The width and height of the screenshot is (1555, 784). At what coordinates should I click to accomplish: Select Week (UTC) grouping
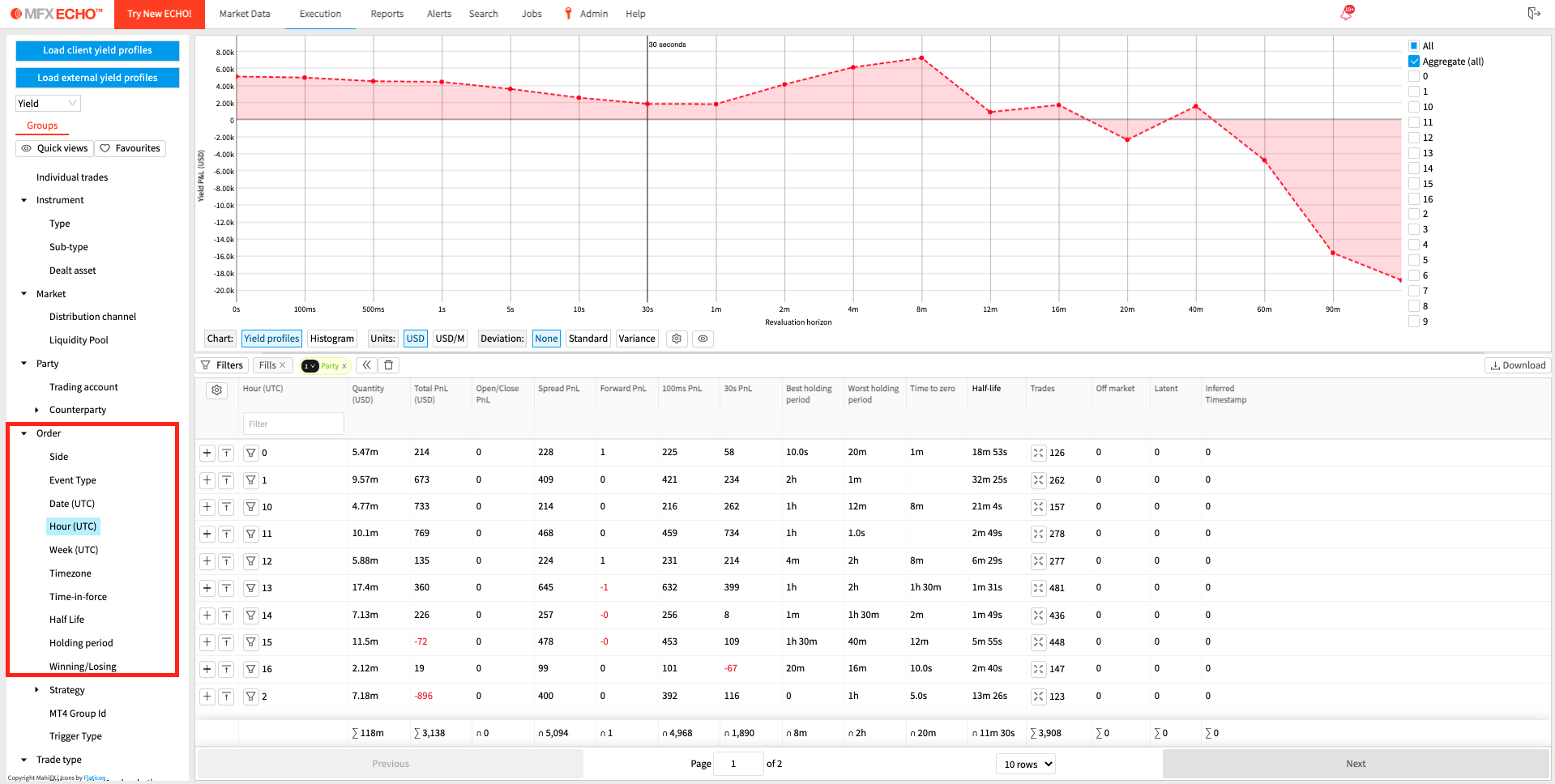coord(74,550)
